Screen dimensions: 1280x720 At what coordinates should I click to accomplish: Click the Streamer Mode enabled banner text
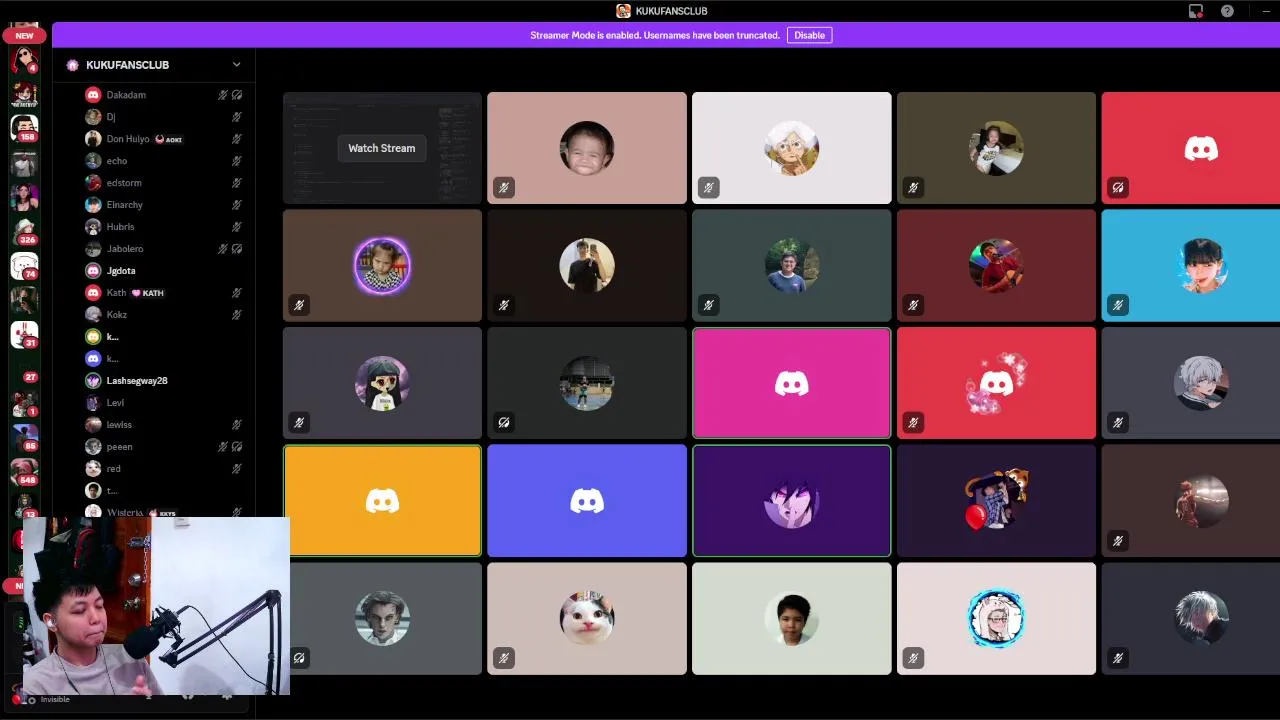point(655,35)
